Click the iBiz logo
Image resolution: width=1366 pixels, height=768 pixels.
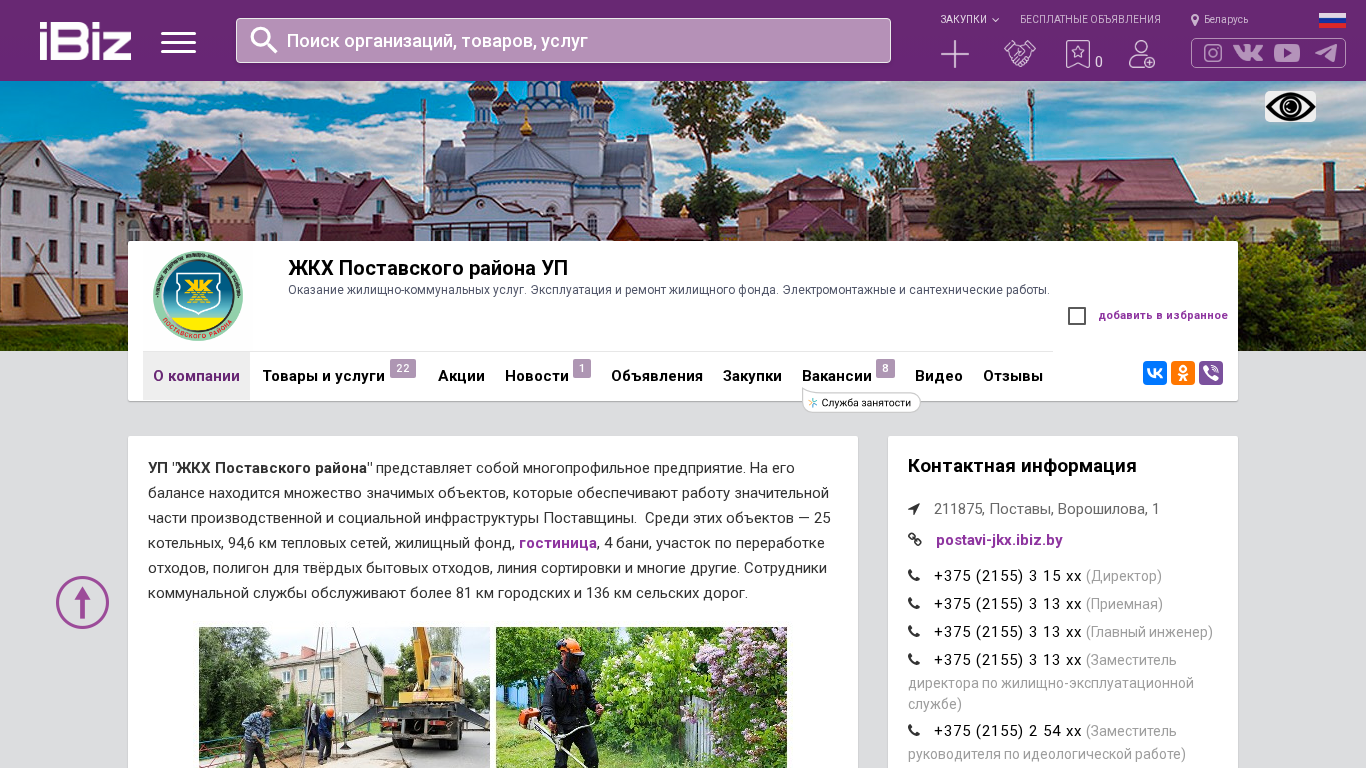[85, 41]
